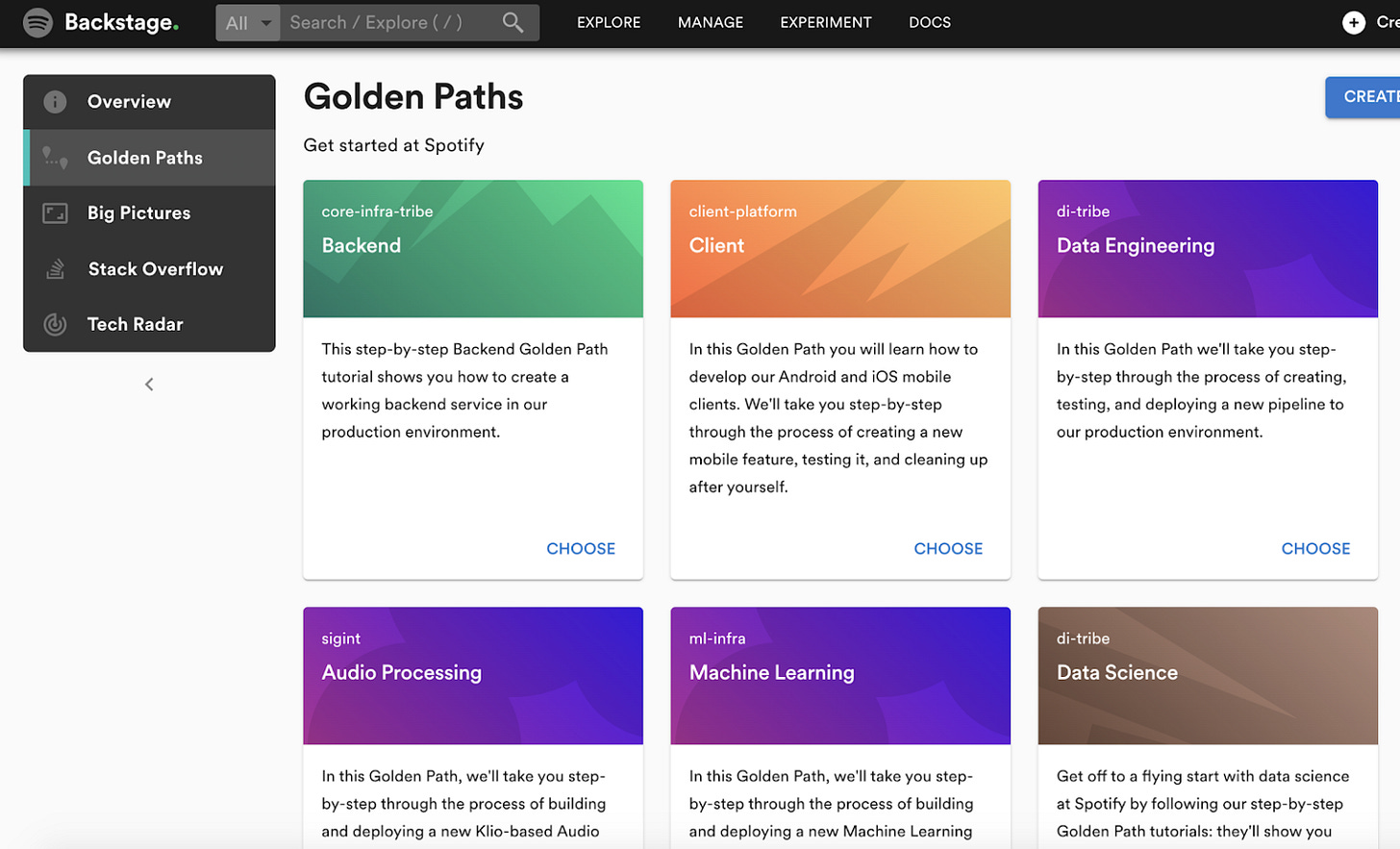This screenshot has width=1400, height=849.
Task: Click the Data Engineering card description text
Action: [1202, 390]
